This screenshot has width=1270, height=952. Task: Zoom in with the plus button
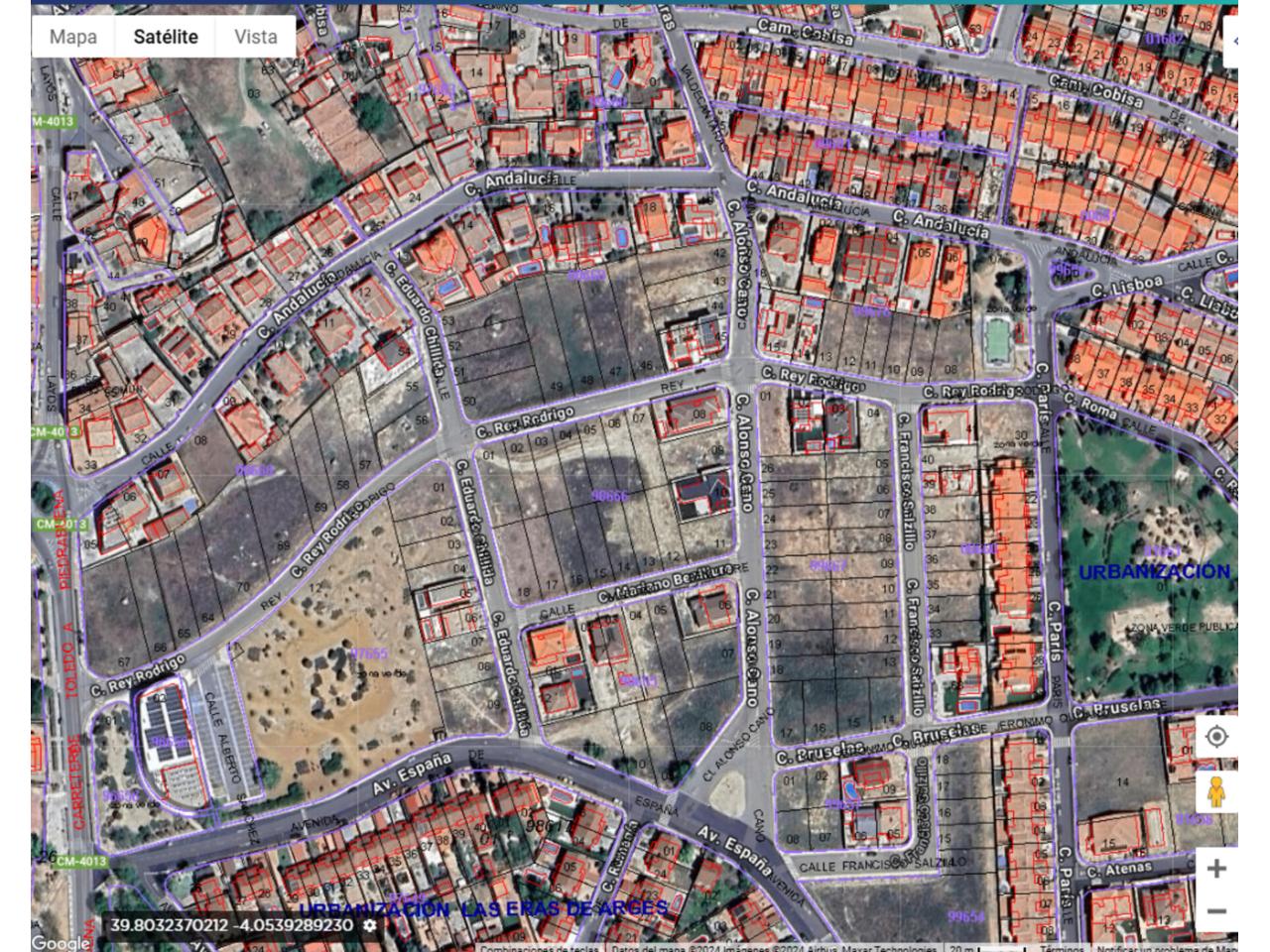(1215, 869)
